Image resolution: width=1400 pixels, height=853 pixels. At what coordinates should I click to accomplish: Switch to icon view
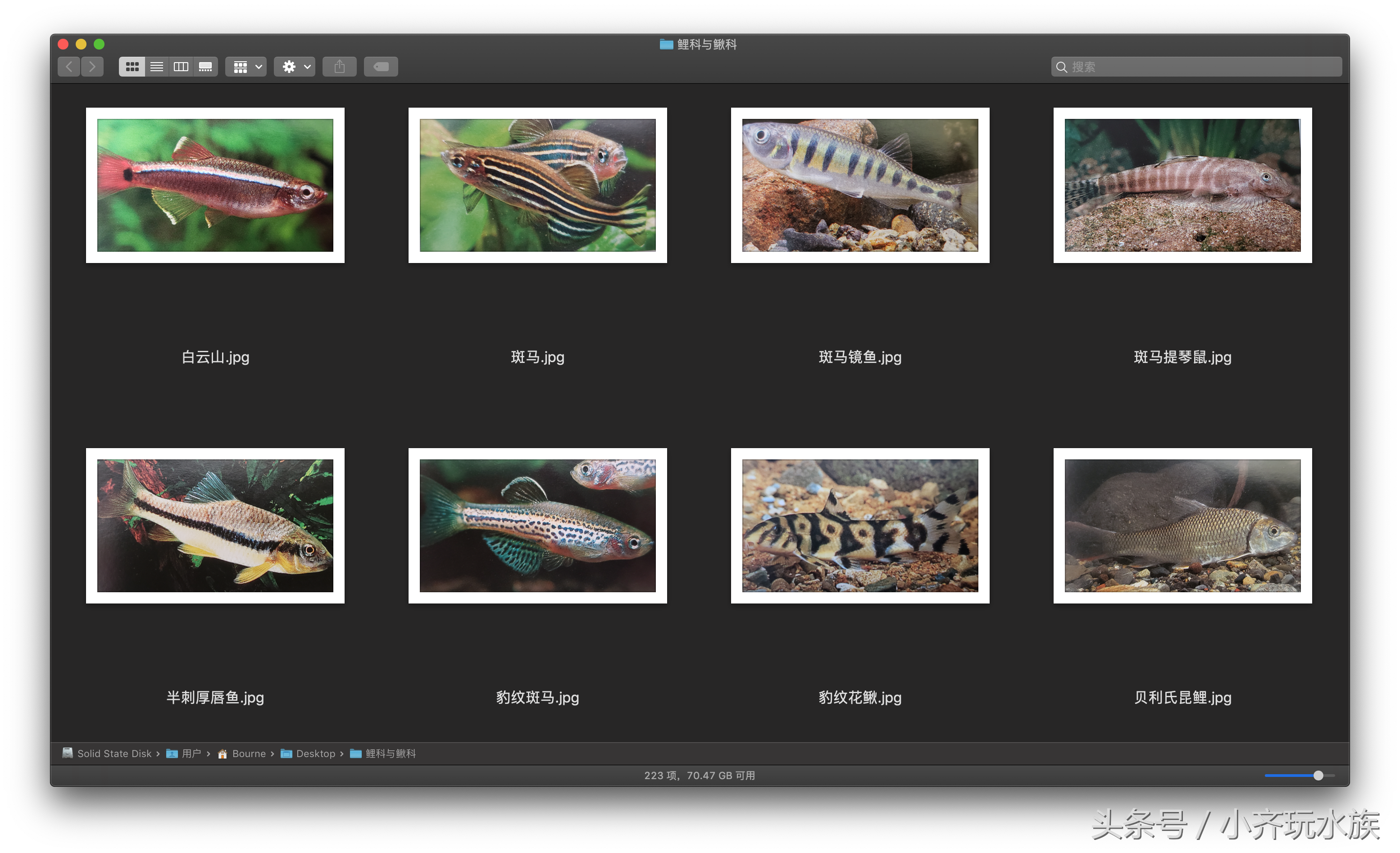click(x=132, y=67)
